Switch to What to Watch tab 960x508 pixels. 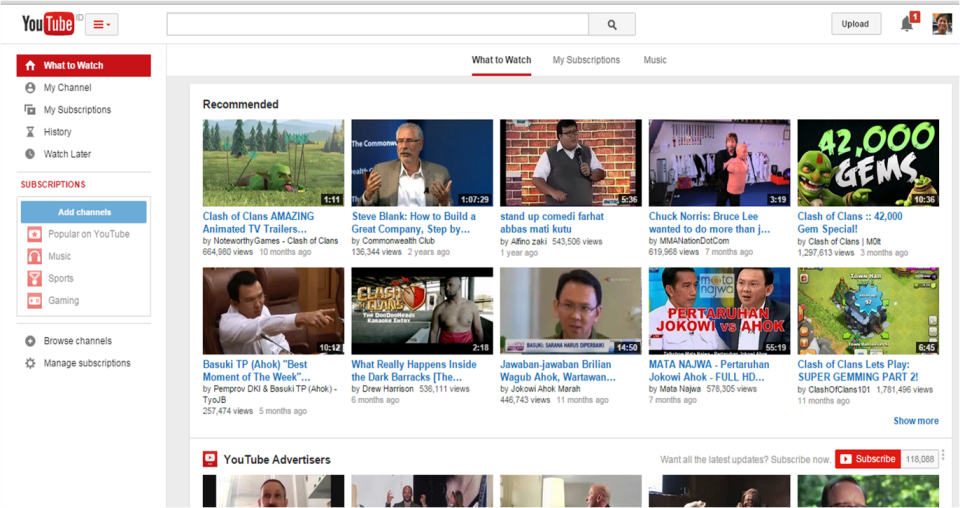click(501, 60)
